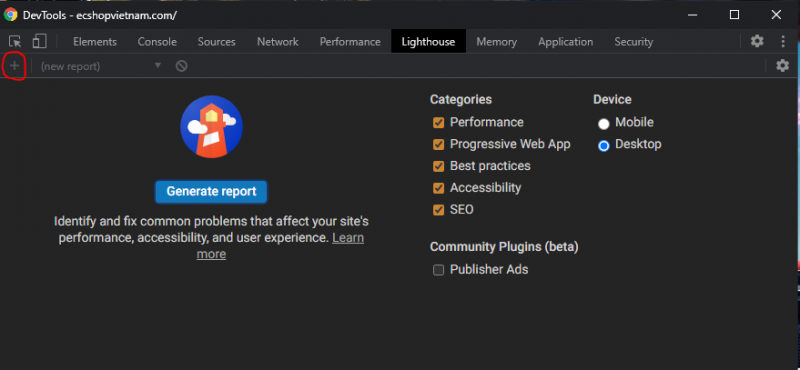Screen dimensions: 800x370
Task: Open DevTools settings gear beside the tabs
Action: tap(757, 41)
